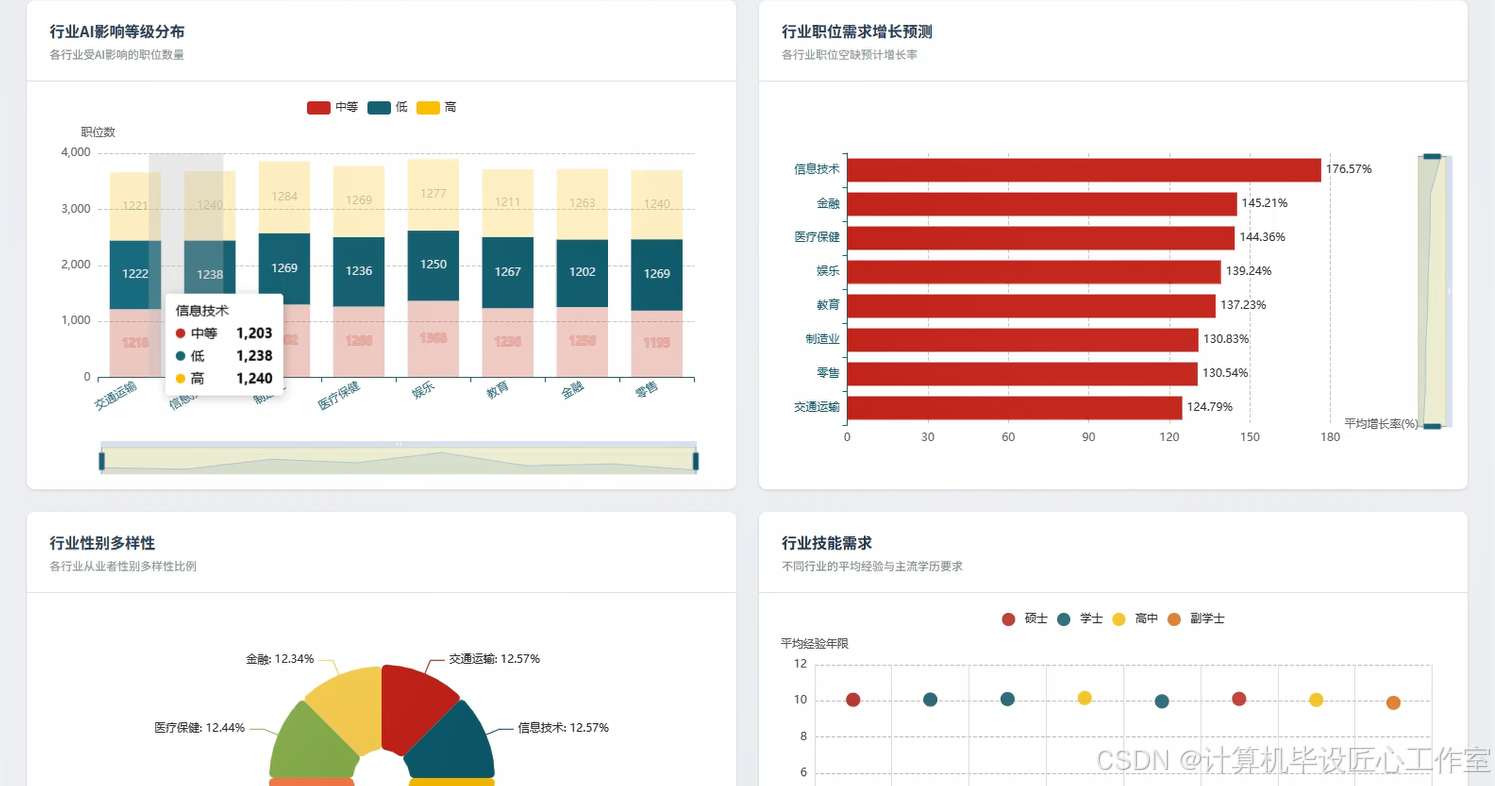Click the 娱乐 x-axis label in the stacked chart

pos(424,390)
